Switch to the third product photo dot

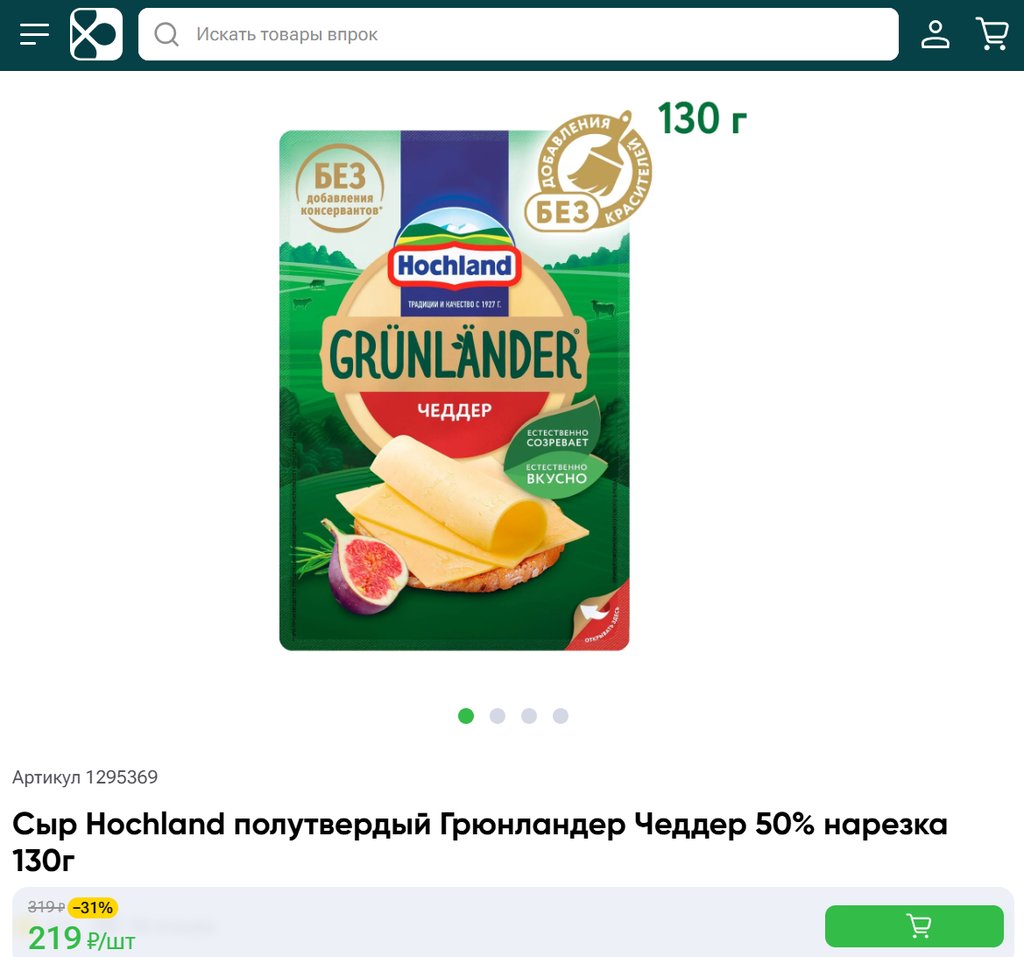pos(529,716)
